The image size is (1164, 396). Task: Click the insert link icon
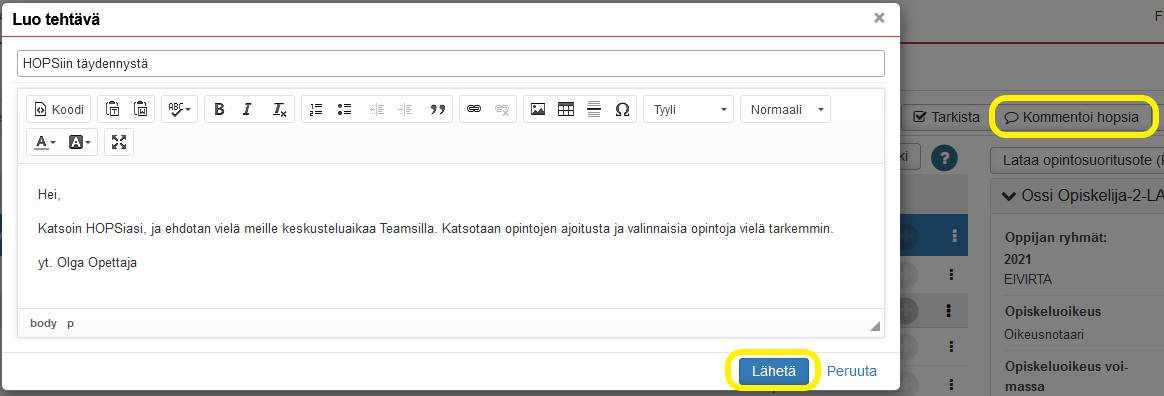click(474, 109)
